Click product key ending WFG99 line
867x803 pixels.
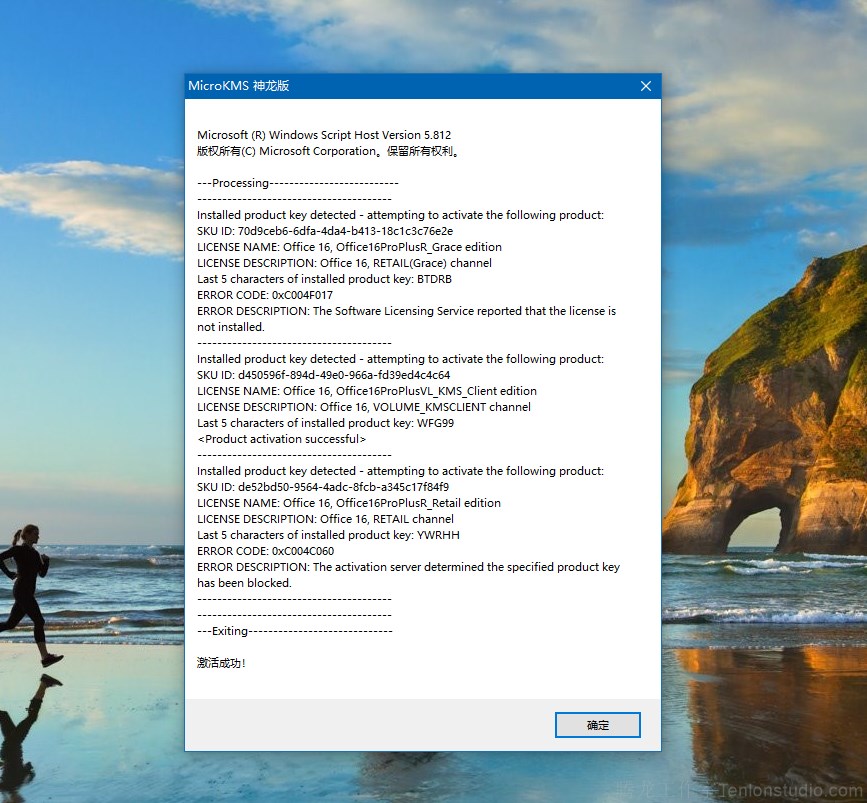click(x=326, y=423)
